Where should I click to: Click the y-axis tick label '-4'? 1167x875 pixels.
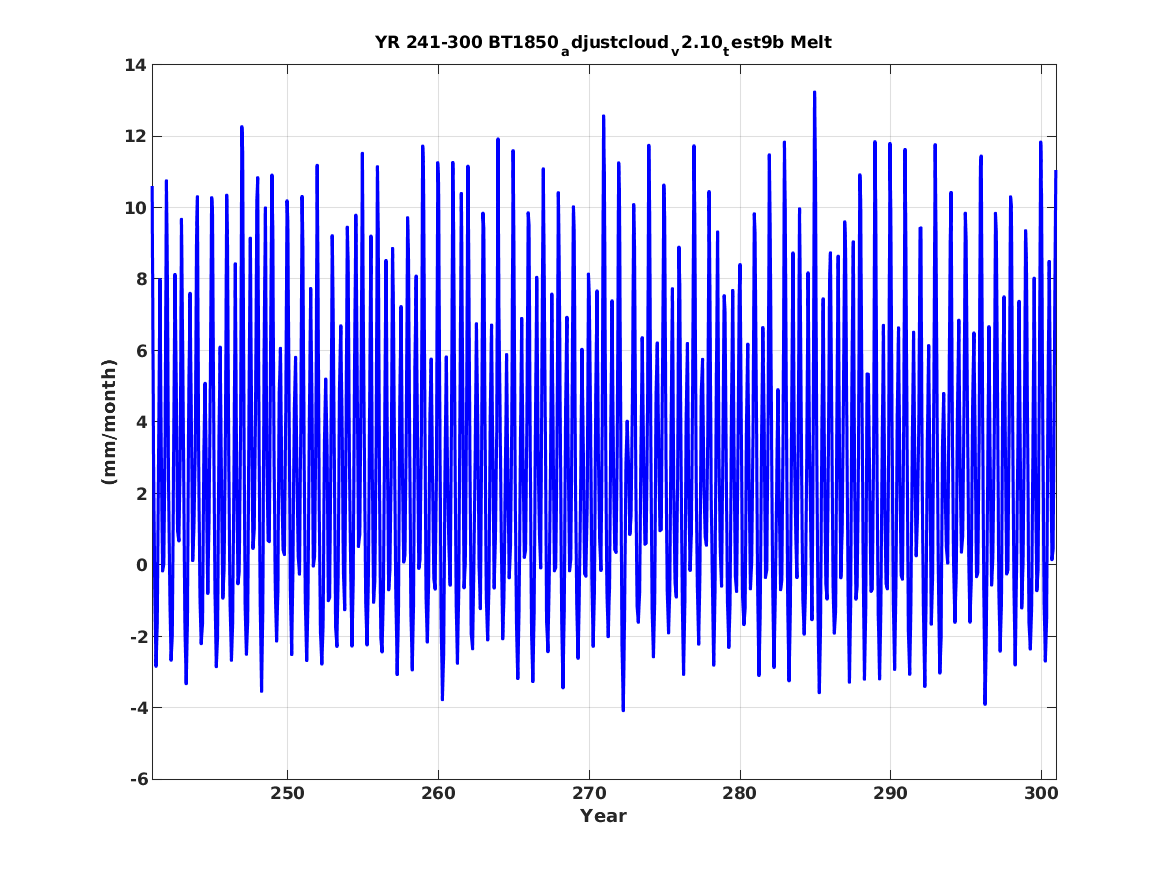138,708
